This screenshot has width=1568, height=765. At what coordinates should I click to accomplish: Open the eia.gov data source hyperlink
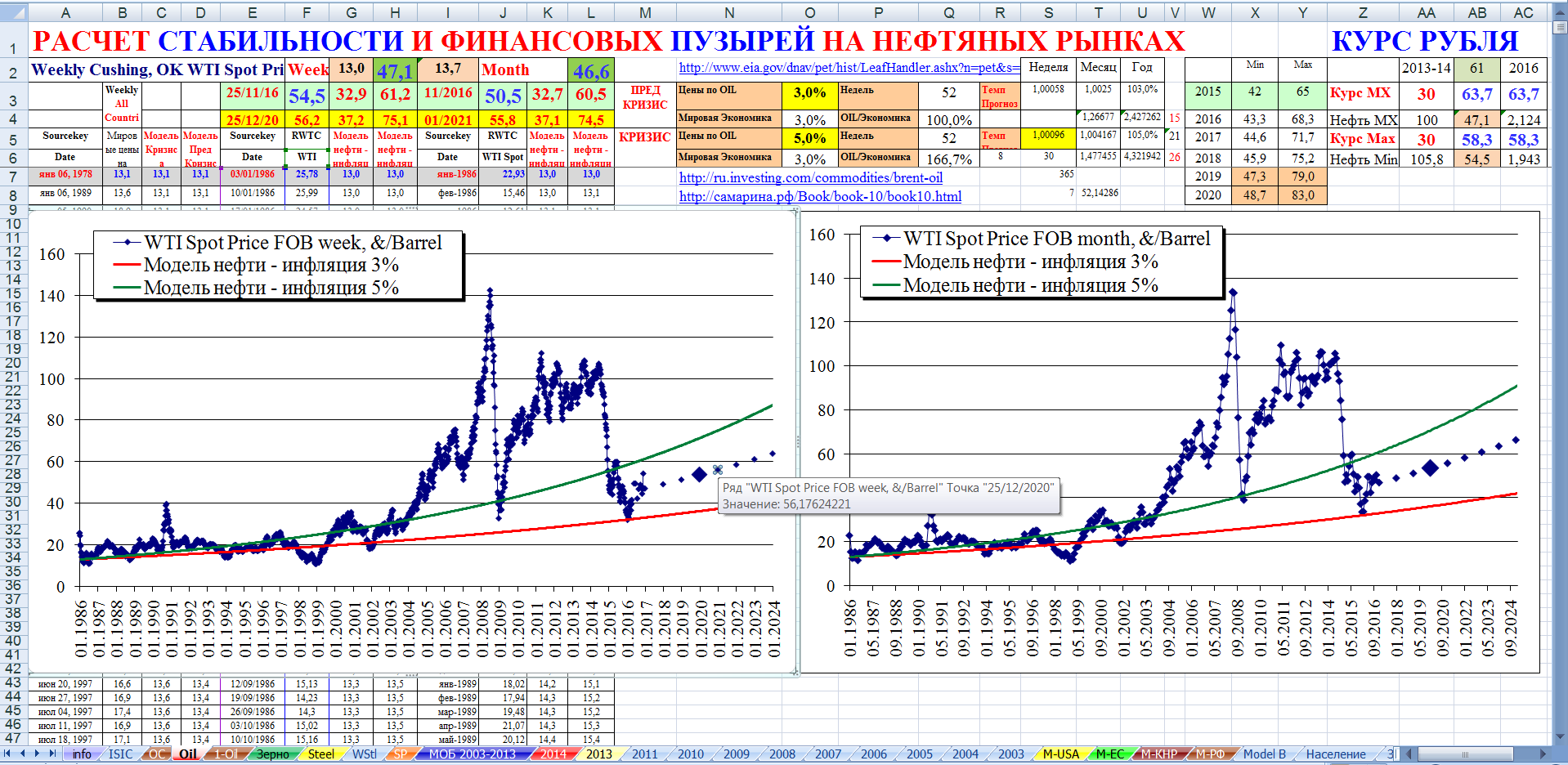point(849,68)
